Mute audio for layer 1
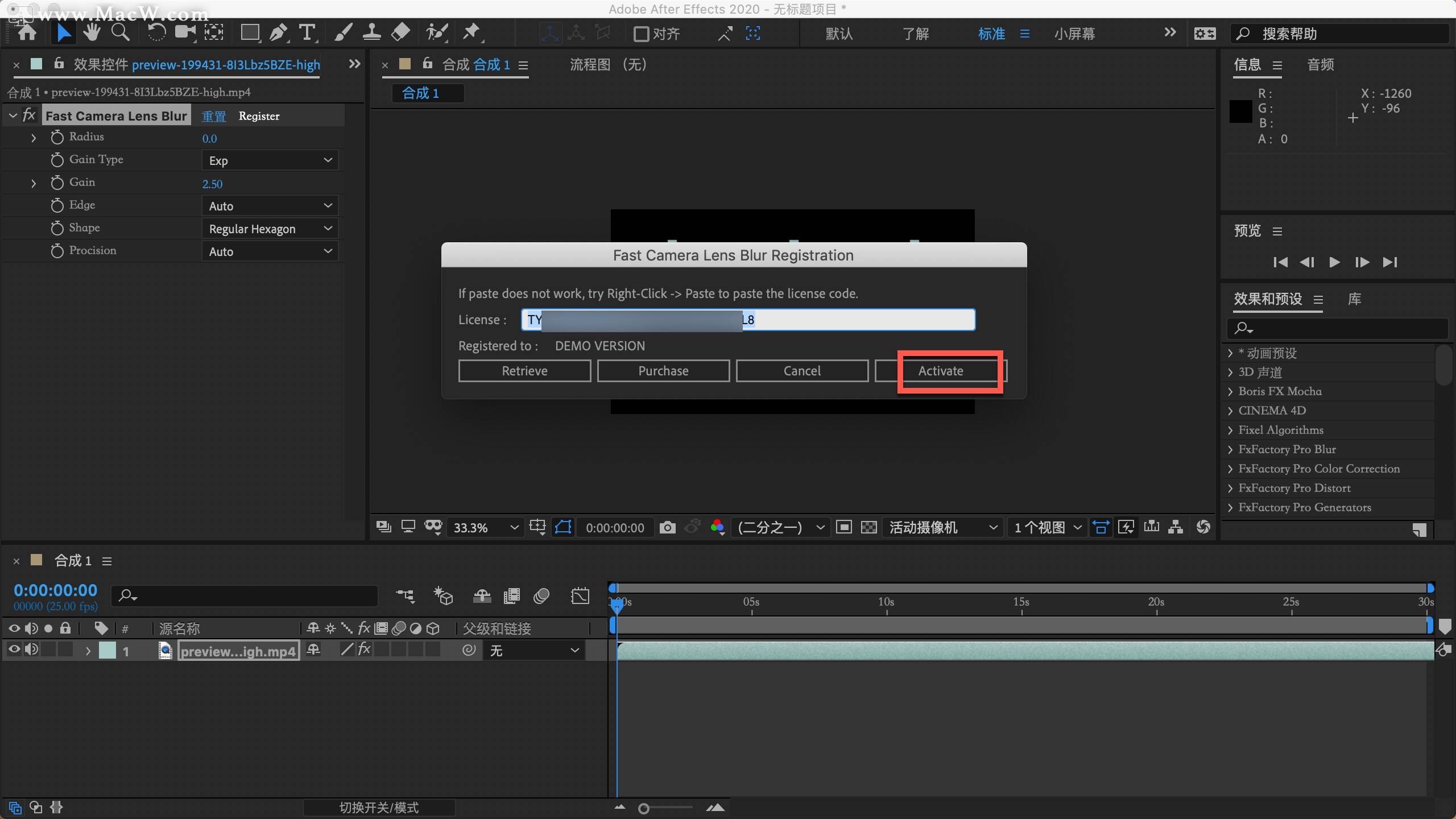Image resolution: width=1456 pixels, height=819 pixels. pos(32,650)
